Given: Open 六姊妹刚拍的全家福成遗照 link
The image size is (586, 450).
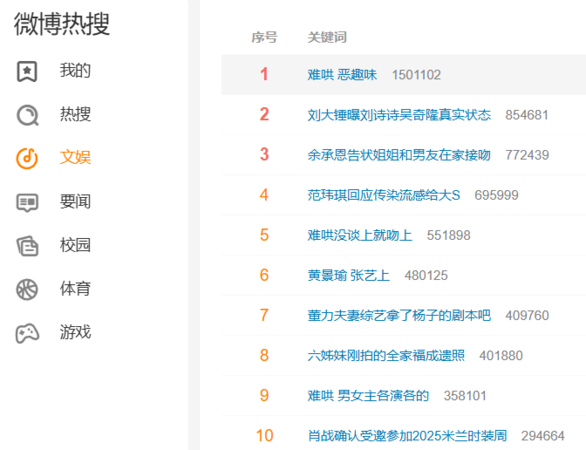Looking at the screenshot, I should click(x=386, y=355).
